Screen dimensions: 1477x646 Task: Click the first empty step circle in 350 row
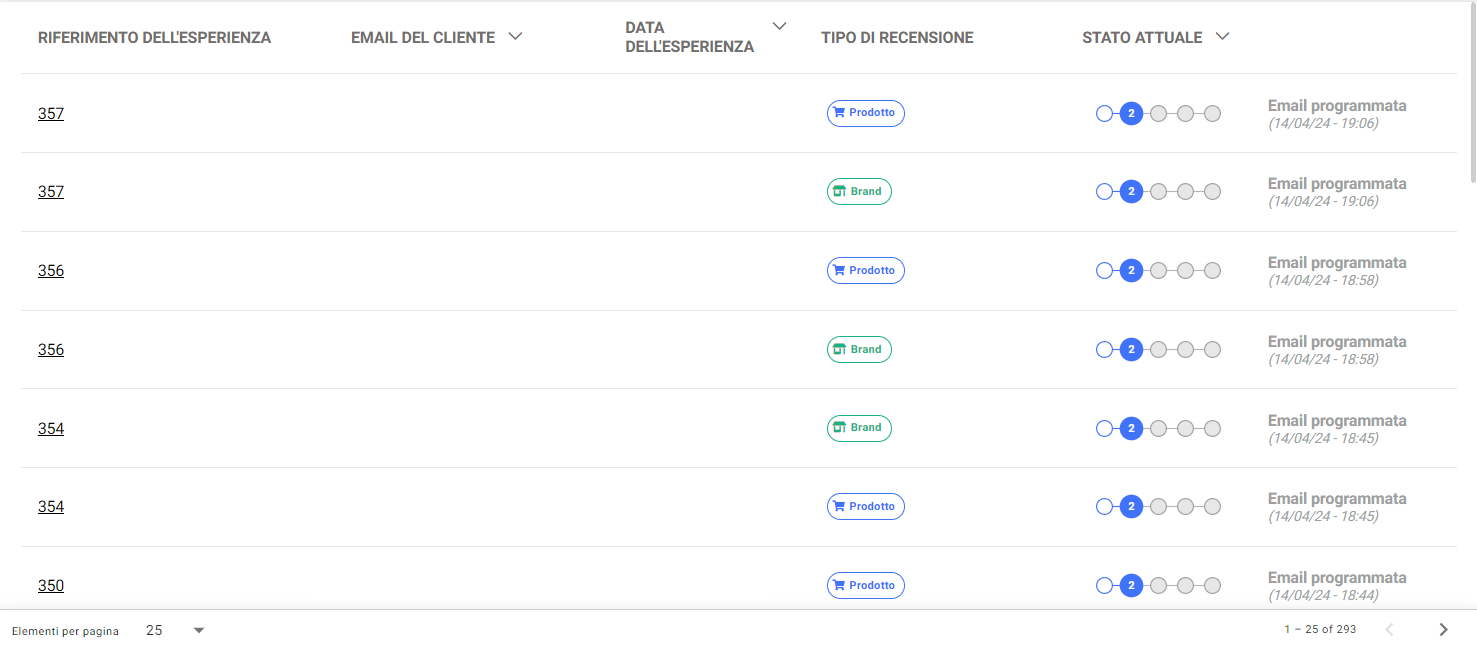1104,586
